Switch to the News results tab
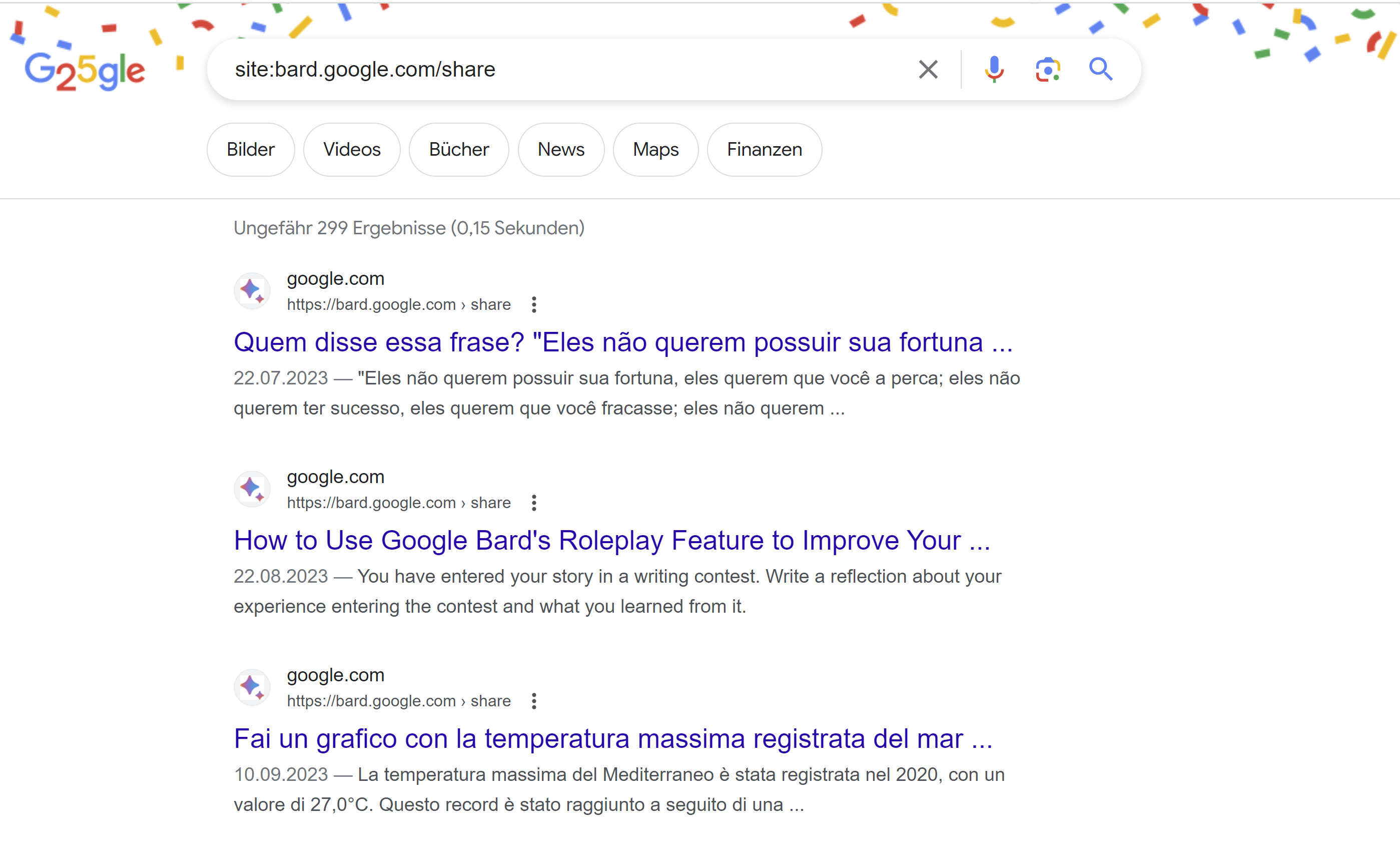1400x854 pixels. (561, 150)
